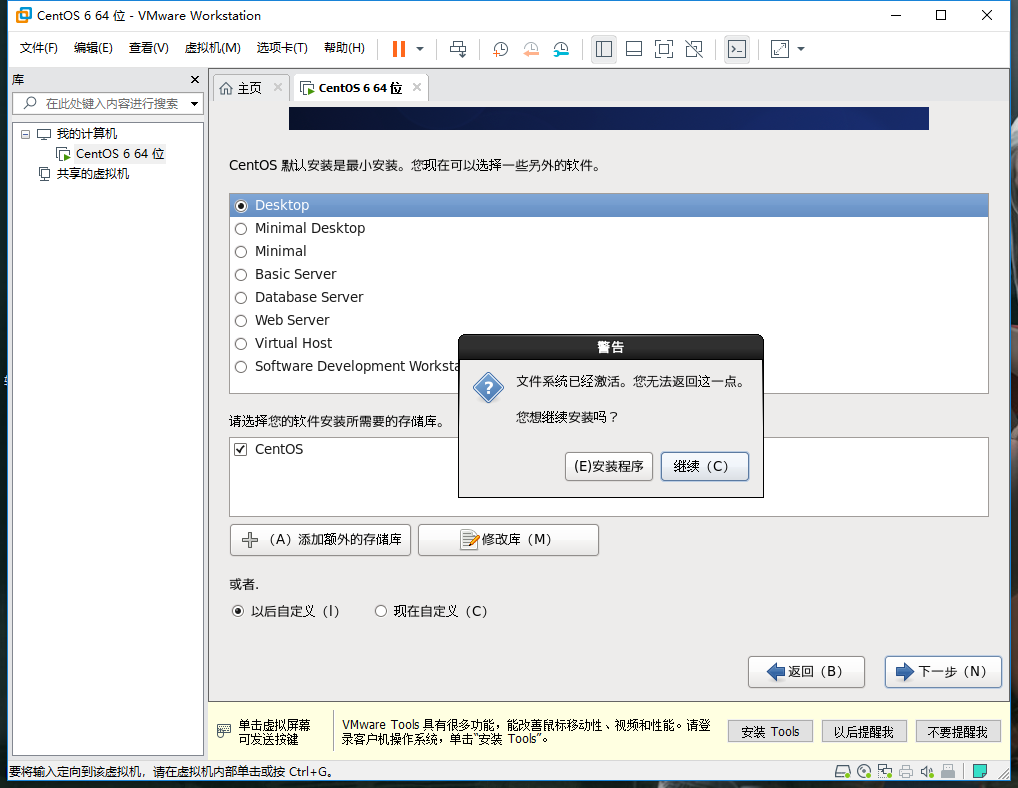
Task: Click the stretch guest display icon
Action: coord(780,49)
